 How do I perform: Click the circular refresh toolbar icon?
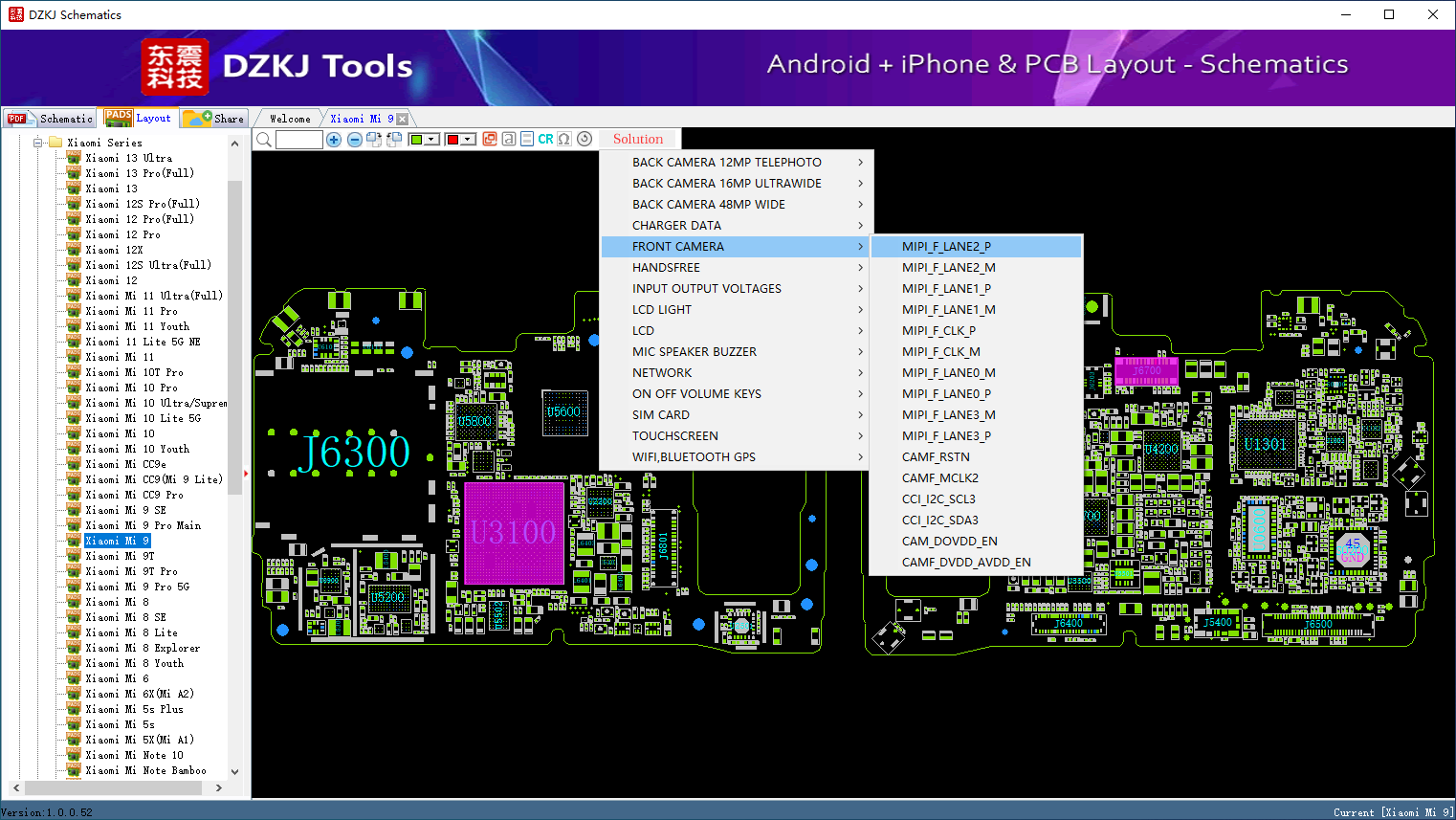click(x=585, y=139)
